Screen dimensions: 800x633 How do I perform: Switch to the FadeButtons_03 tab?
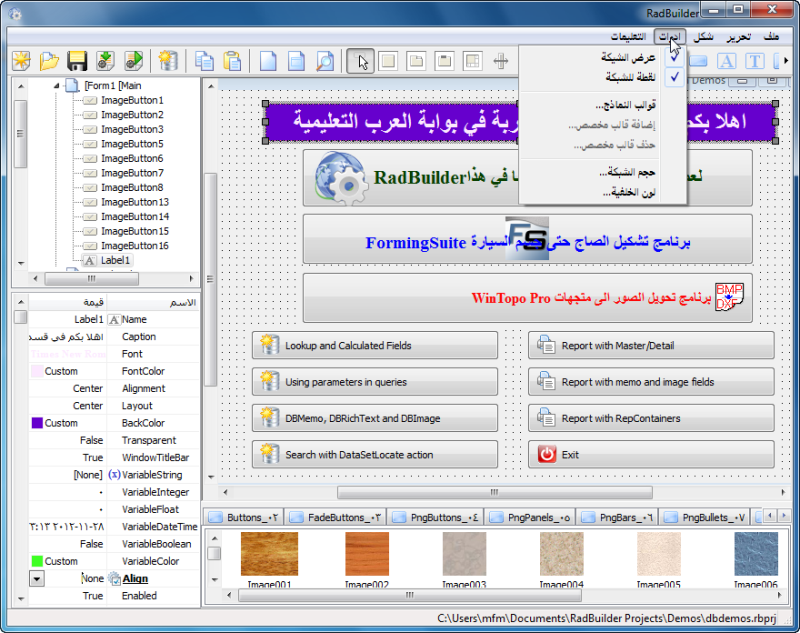click(x=336, y=517)
